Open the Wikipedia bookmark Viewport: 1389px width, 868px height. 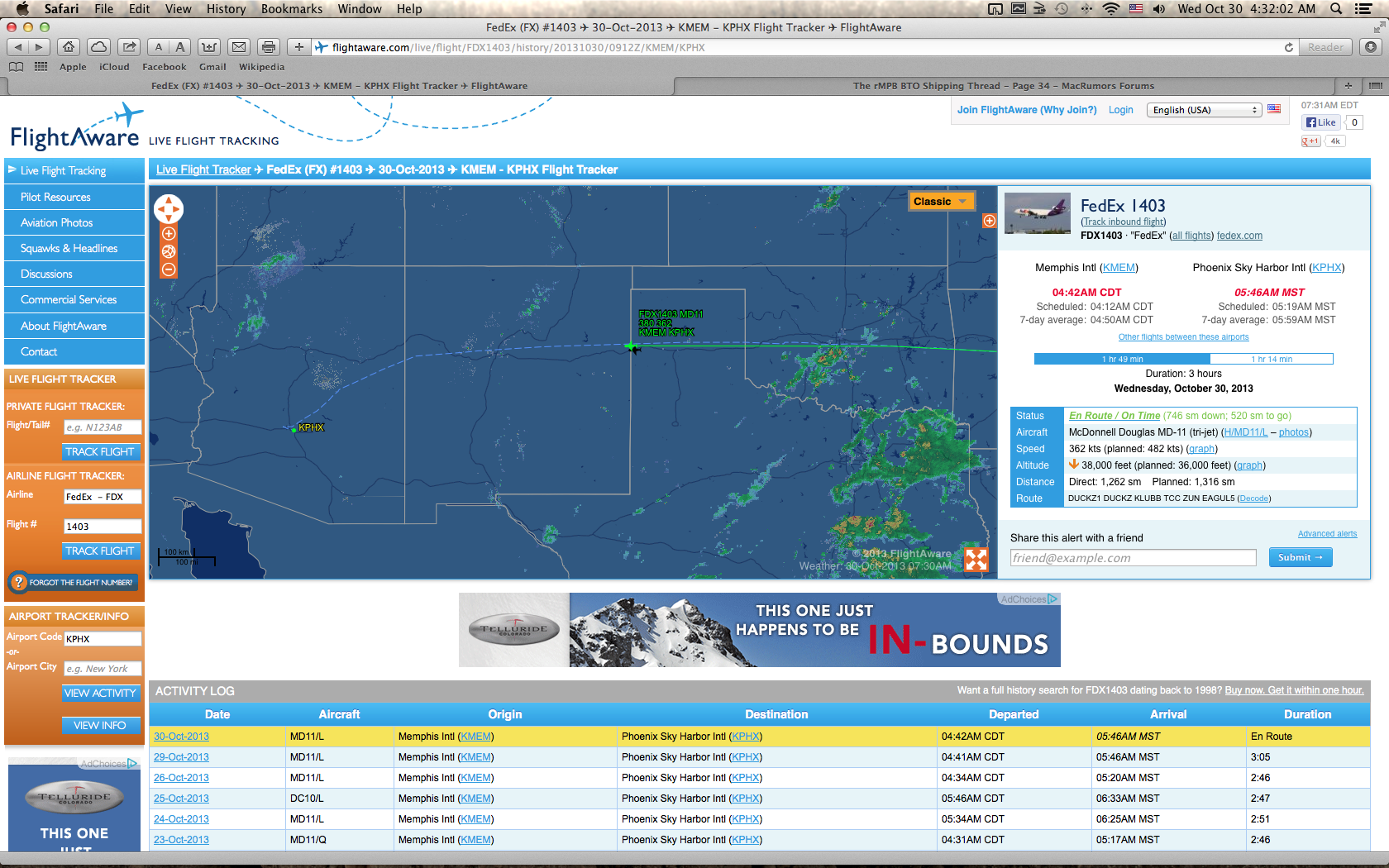coord(261,67)
